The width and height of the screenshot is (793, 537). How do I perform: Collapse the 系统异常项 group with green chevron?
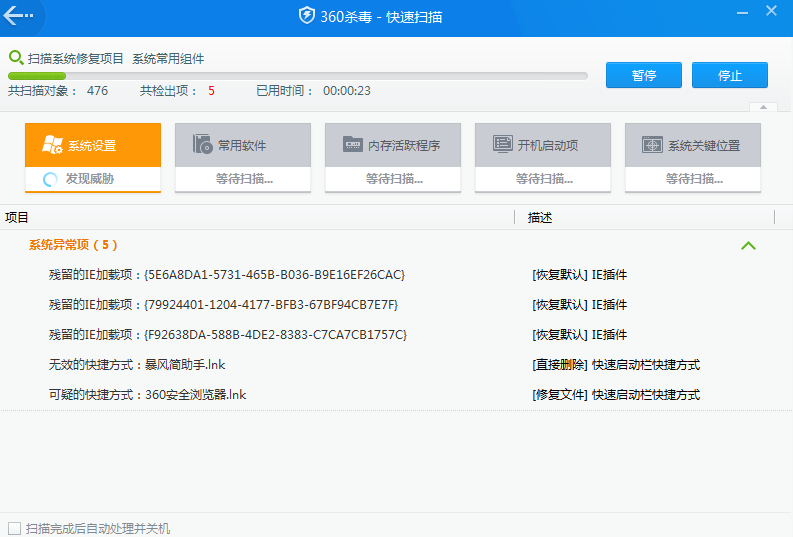tap(748, 246)
